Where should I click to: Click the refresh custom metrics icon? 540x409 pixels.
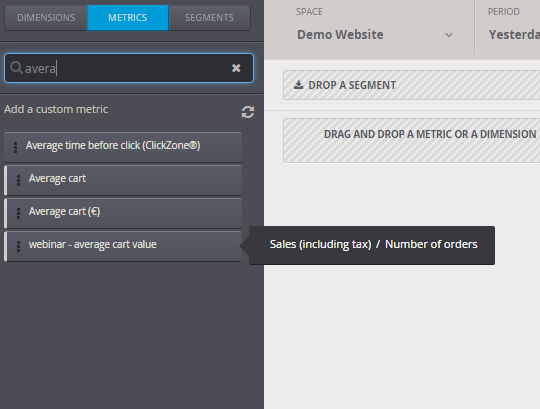pos(248,112)
